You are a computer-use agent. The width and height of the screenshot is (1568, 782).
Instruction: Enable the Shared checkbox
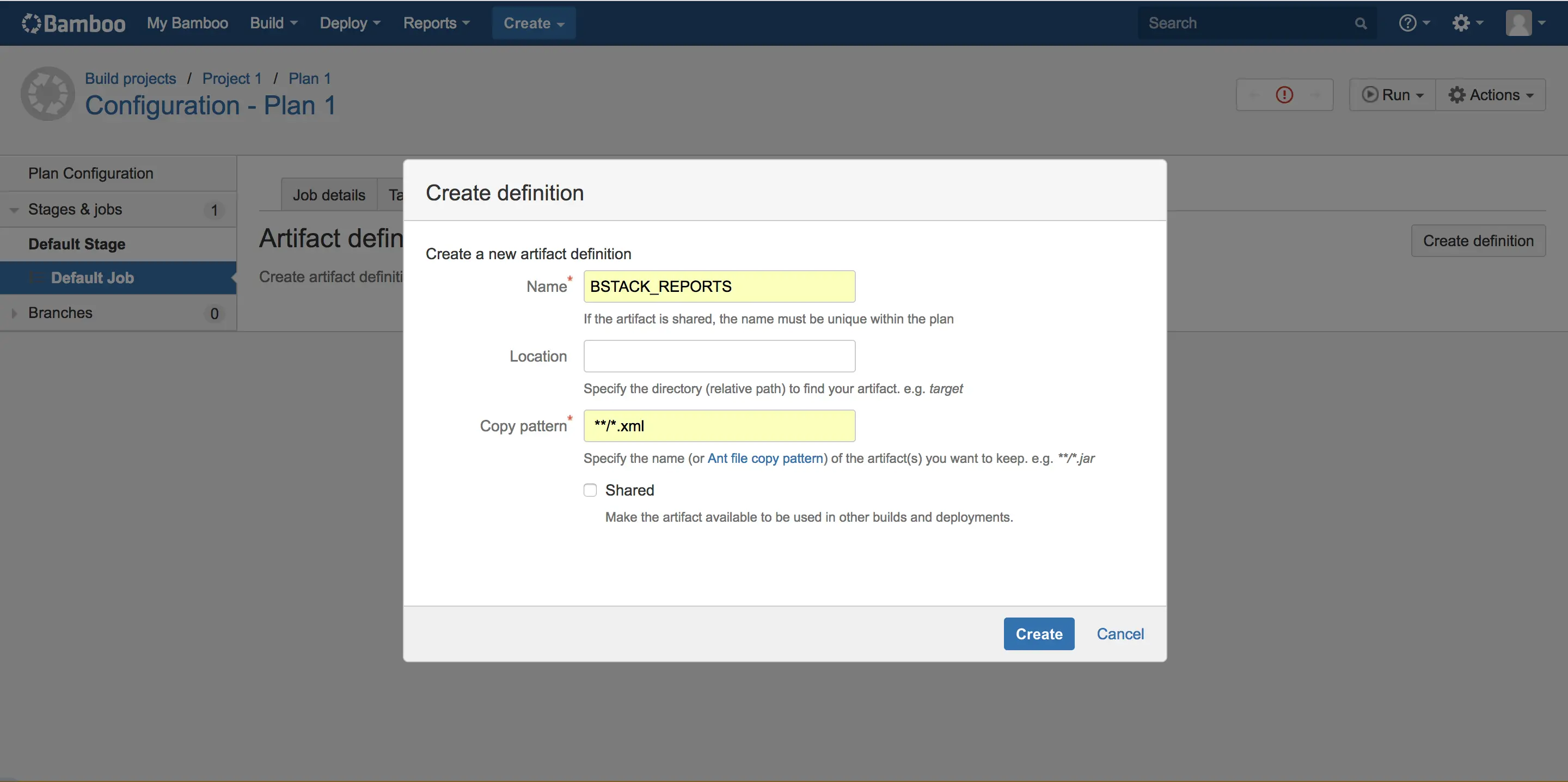coord(590,490)
